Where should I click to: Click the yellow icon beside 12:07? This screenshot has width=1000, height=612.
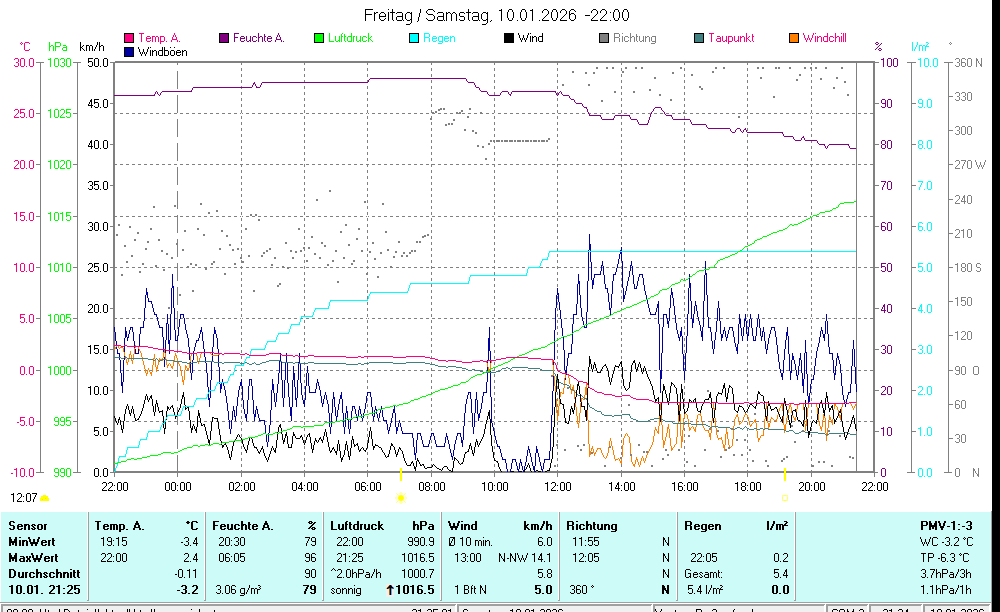(x=45, y=497)
